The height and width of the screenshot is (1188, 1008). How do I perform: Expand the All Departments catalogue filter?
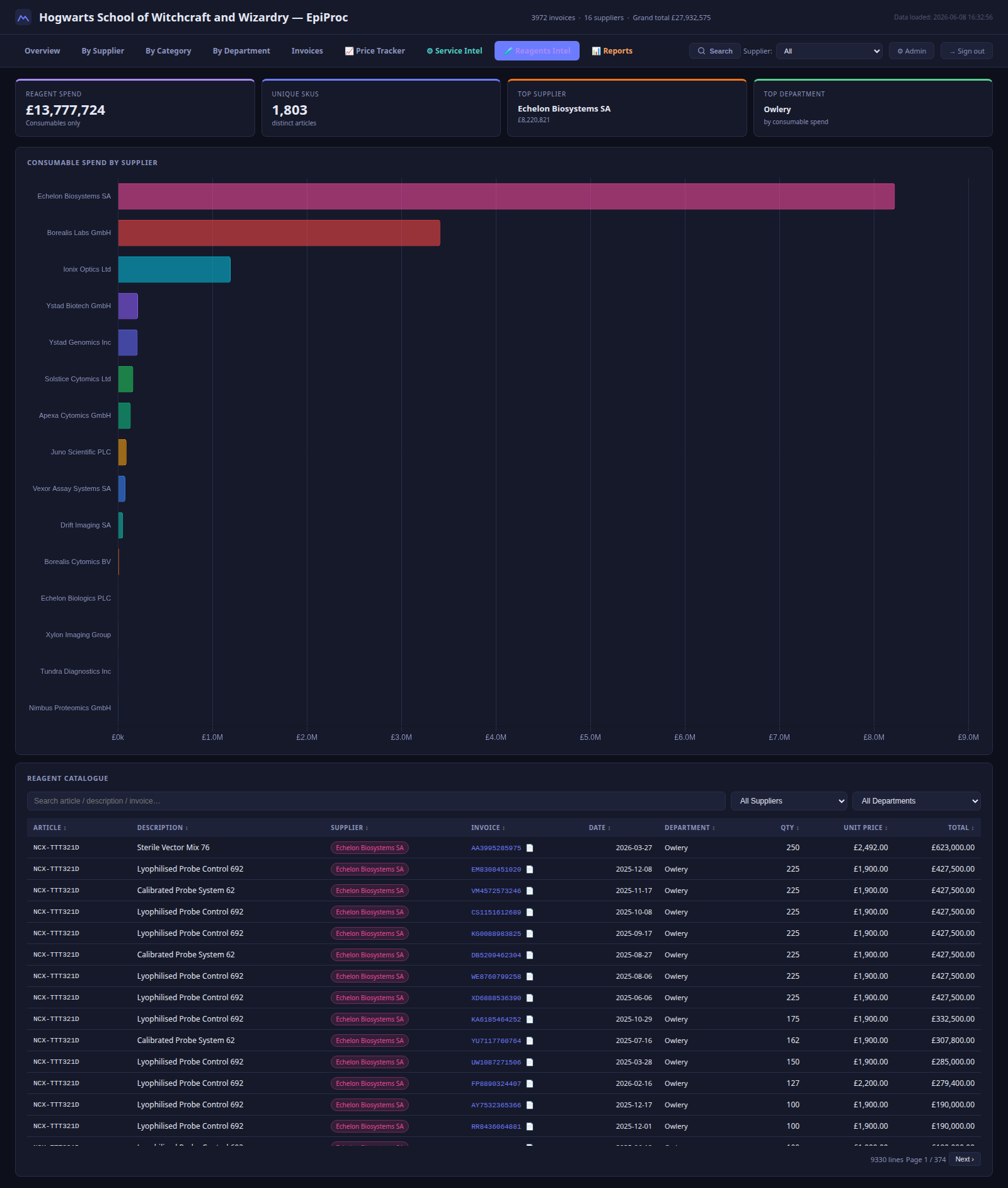[x=916, y=801]
